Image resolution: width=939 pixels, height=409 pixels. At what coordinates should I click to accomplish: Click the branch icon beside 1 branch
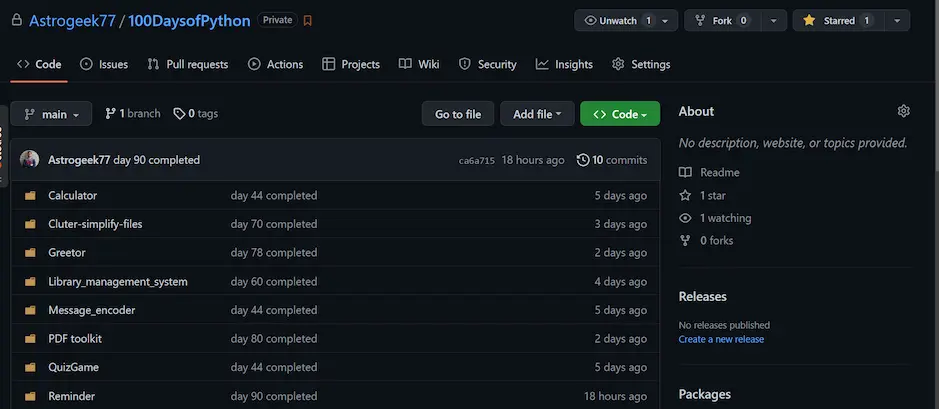click(110, 113)
